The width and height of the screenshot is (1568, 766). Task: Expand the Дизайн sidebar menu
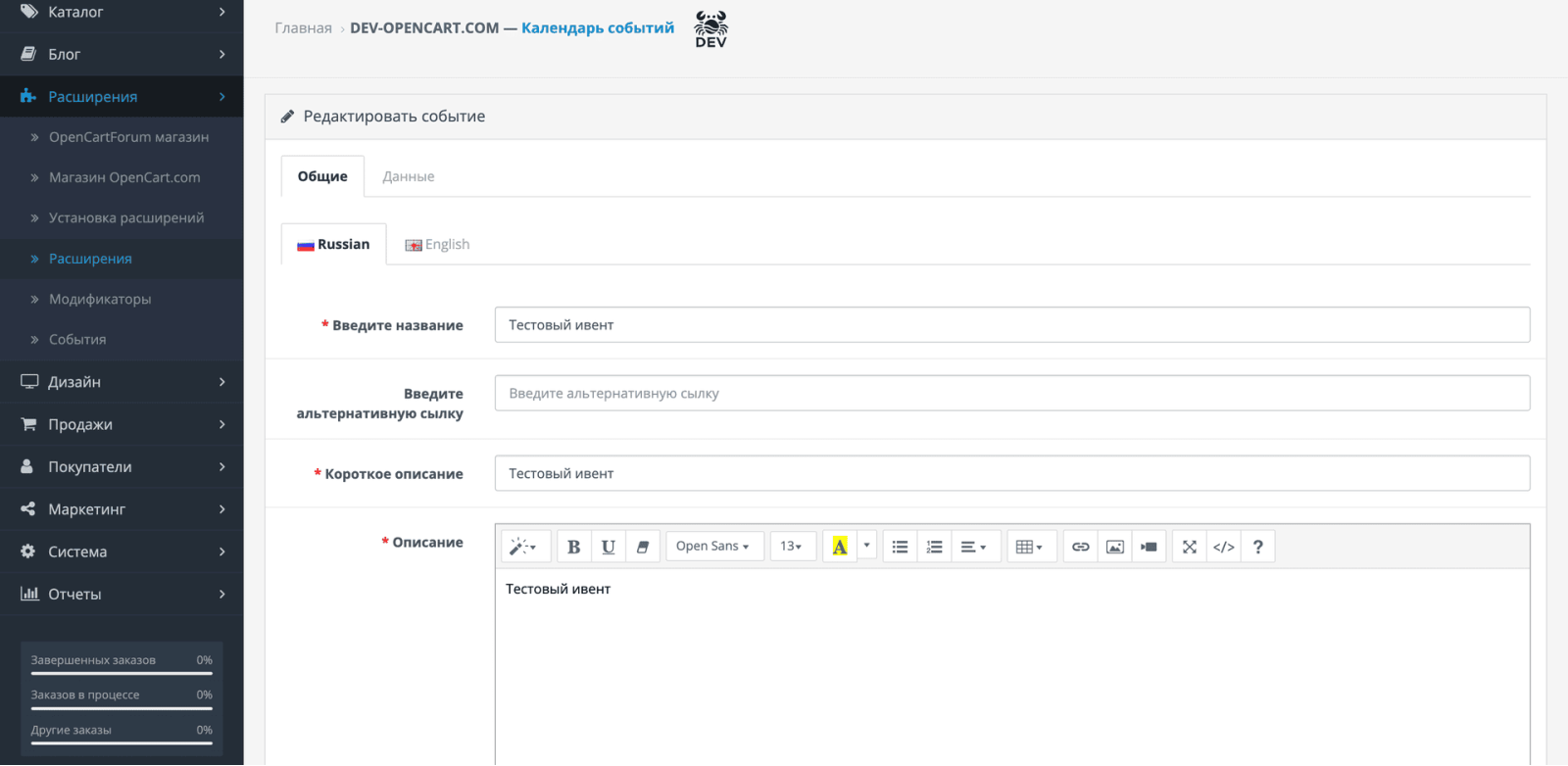click(x=122, y=382)
